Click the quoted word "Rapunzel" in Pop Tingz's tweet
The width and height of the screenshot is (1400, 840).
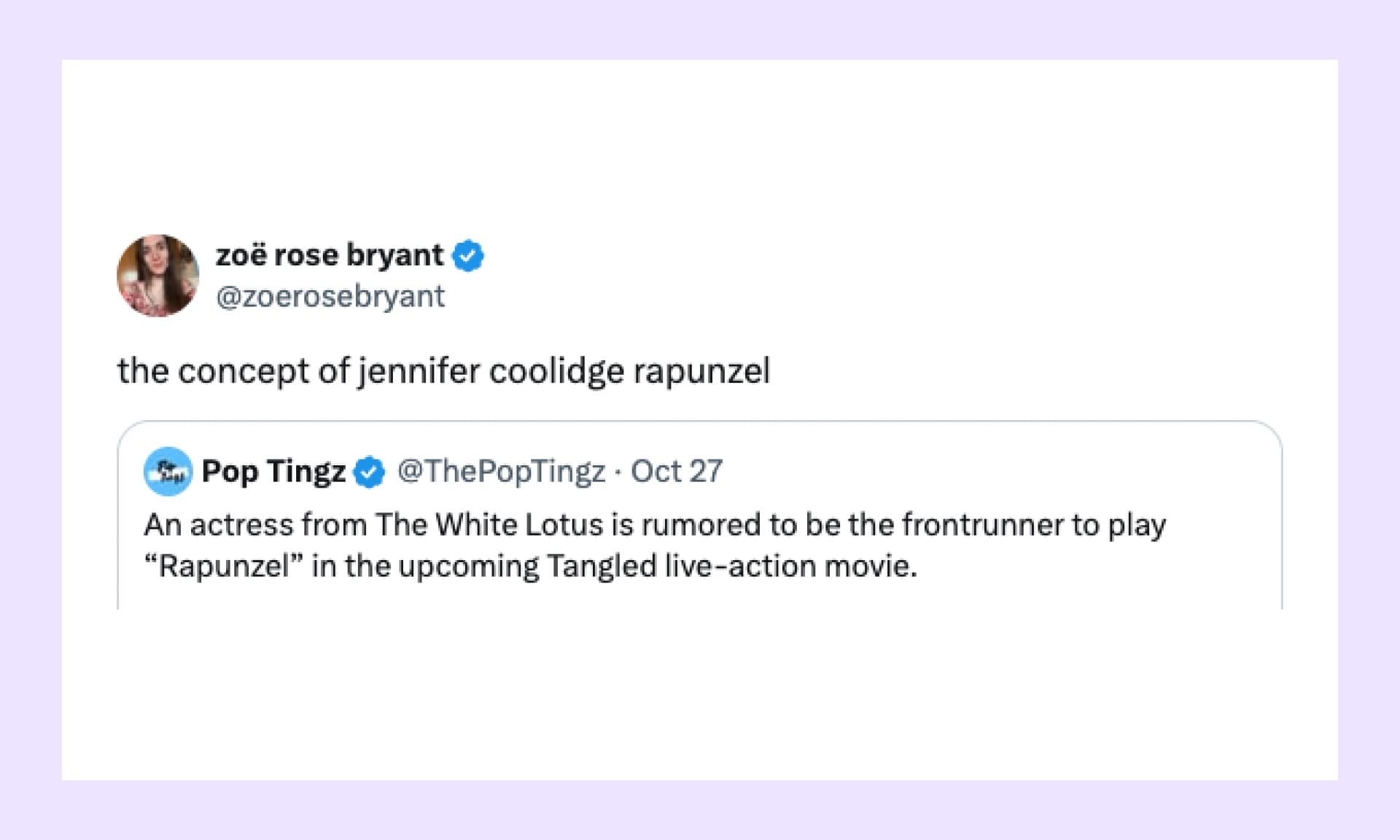(223, 567)
